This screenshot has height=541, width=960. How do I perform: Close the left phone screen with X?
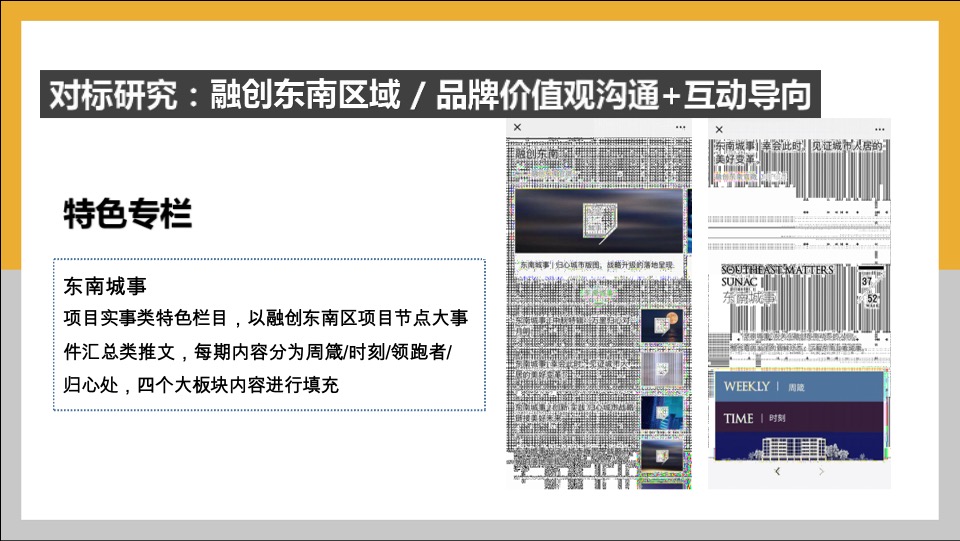coord(517,127)
